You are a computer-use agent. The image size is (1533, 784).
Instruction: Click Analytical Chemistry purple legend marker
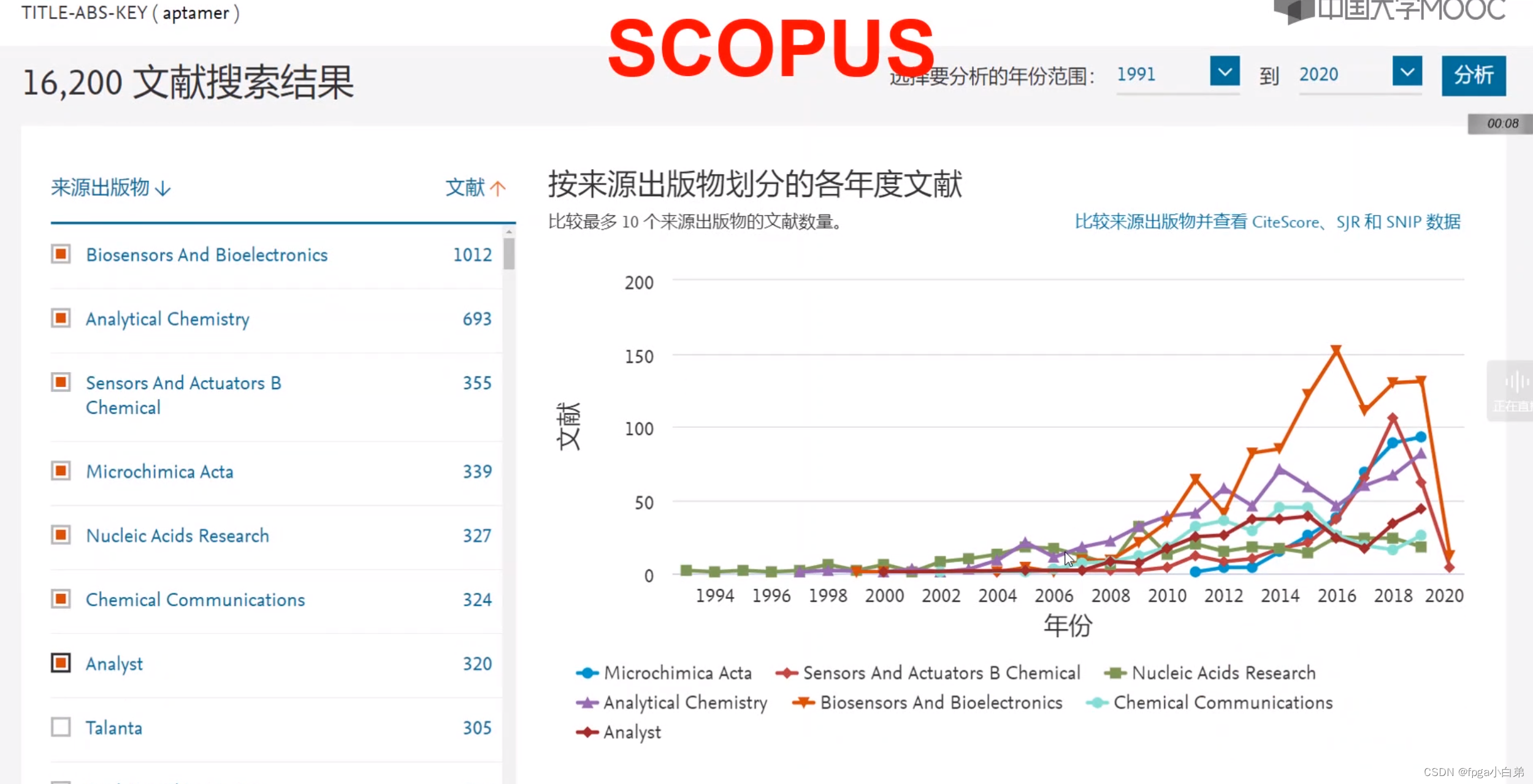[x=587, y=703]
